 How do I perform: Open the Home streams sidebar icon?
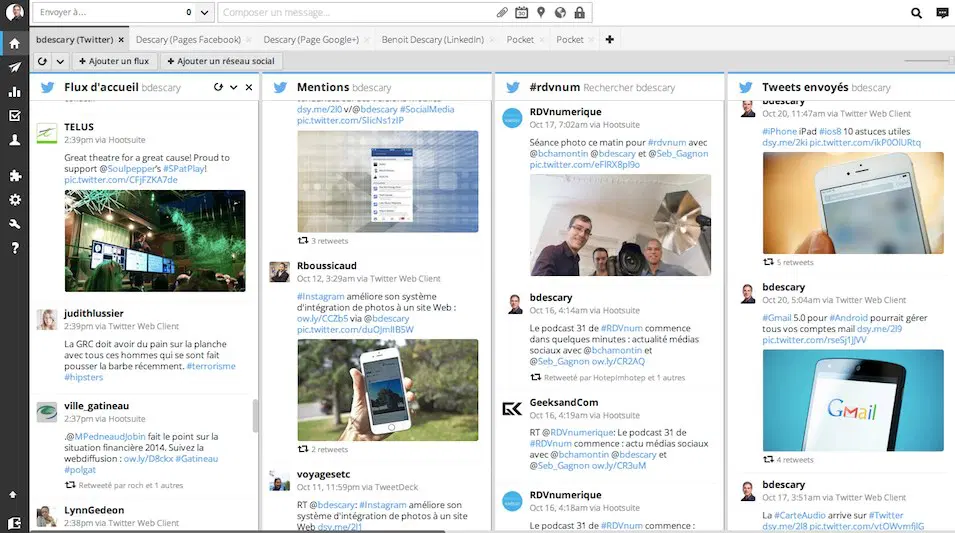click(15, 43)
